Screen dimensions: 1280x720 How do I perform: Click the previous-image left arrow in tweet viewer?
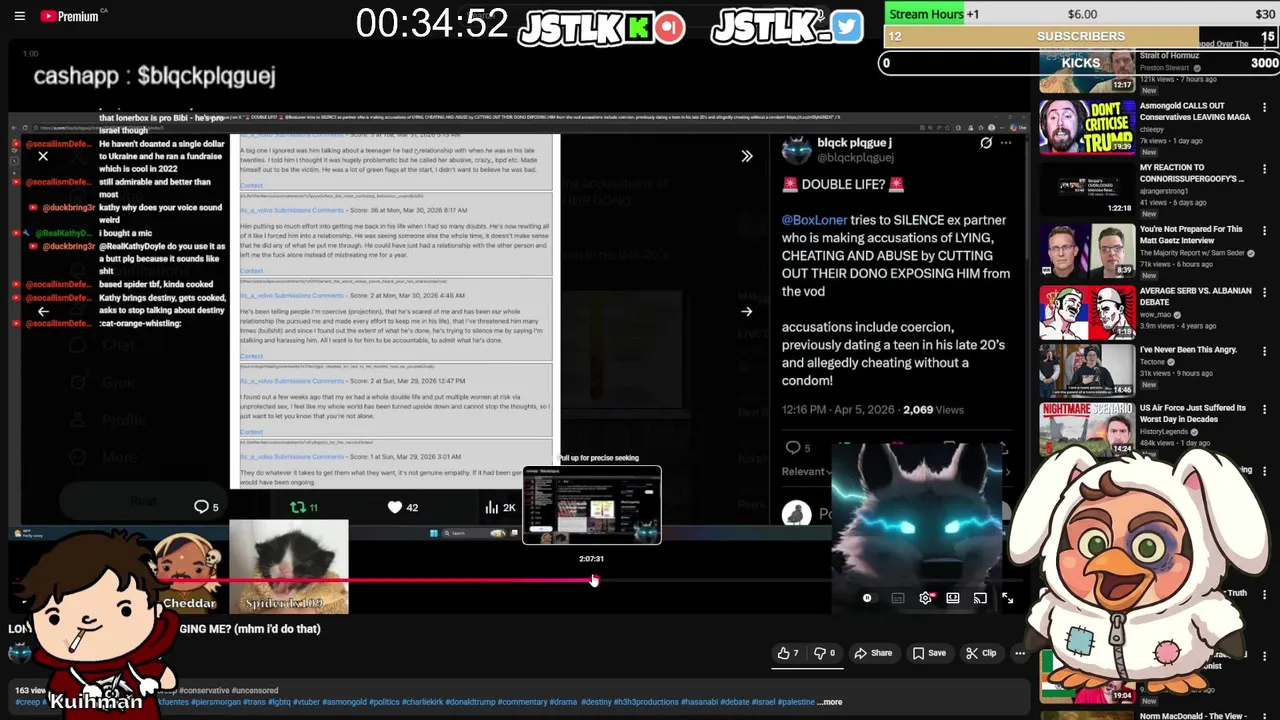click(43, 311)
